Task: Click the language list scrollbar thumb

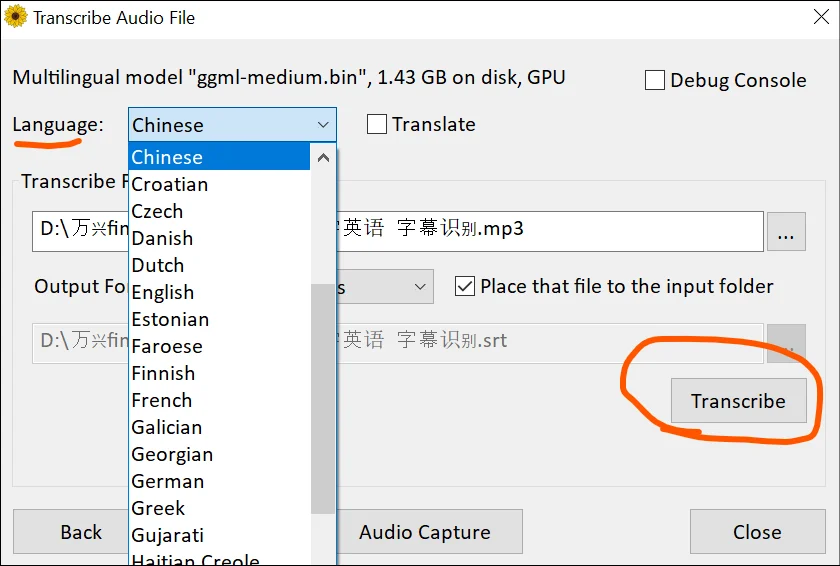Action: pos(323,399)
